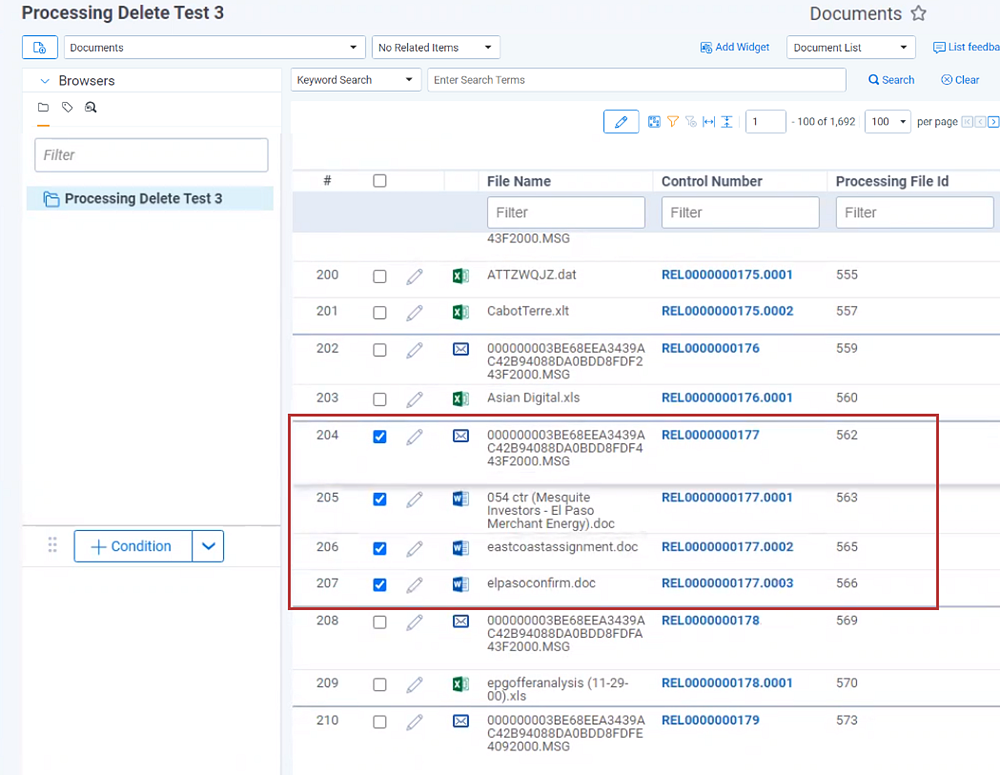Click the view info button beside Documents dropdown
This screenshot has width=1000, height=775.
coord(40,47)
